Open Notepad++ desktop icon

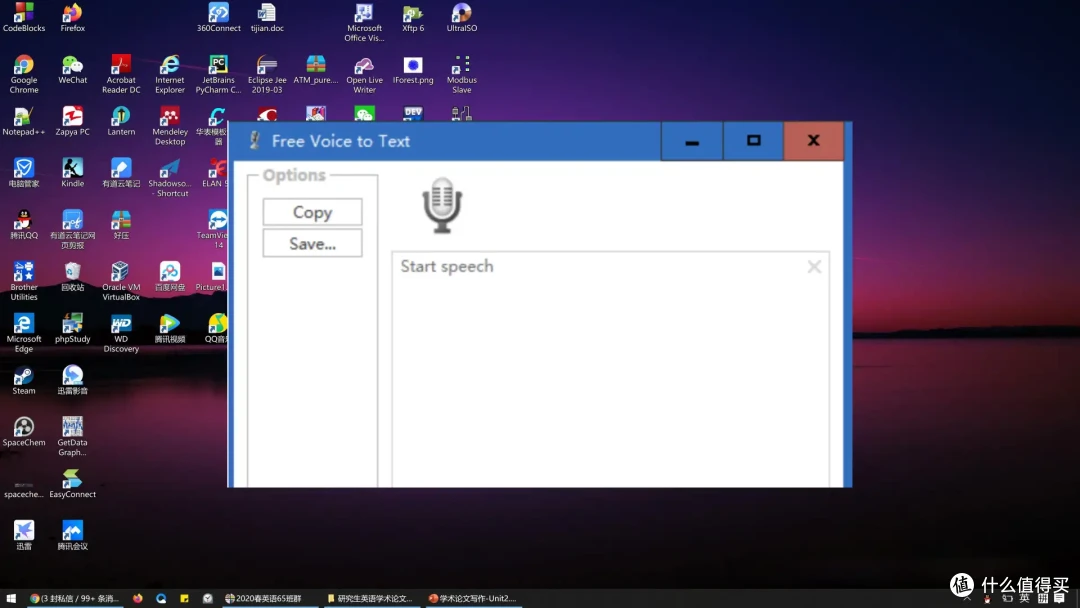pyautogui.click(x=24, y=121)
